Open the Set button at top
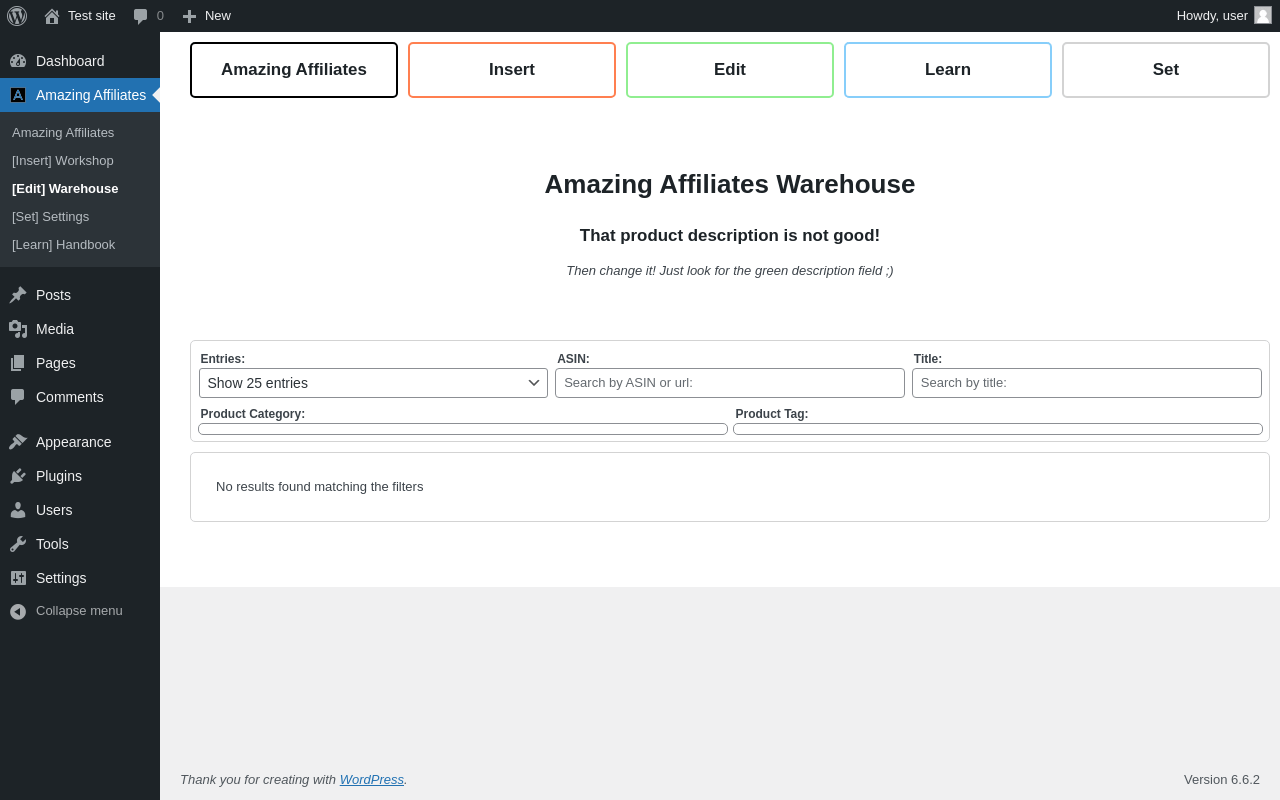This screenshot has width=1280, height=800. pos(1166,70)
